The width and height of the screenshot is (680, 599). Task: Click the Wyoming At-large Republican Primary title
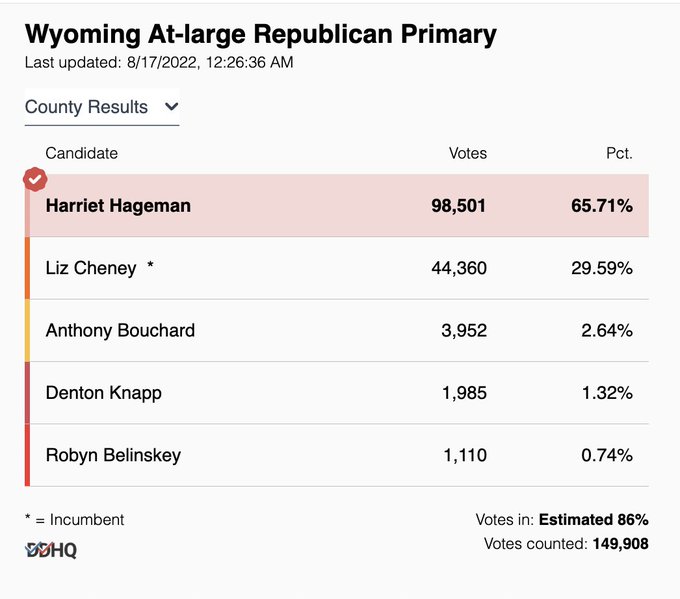click(x=260, y=35)
